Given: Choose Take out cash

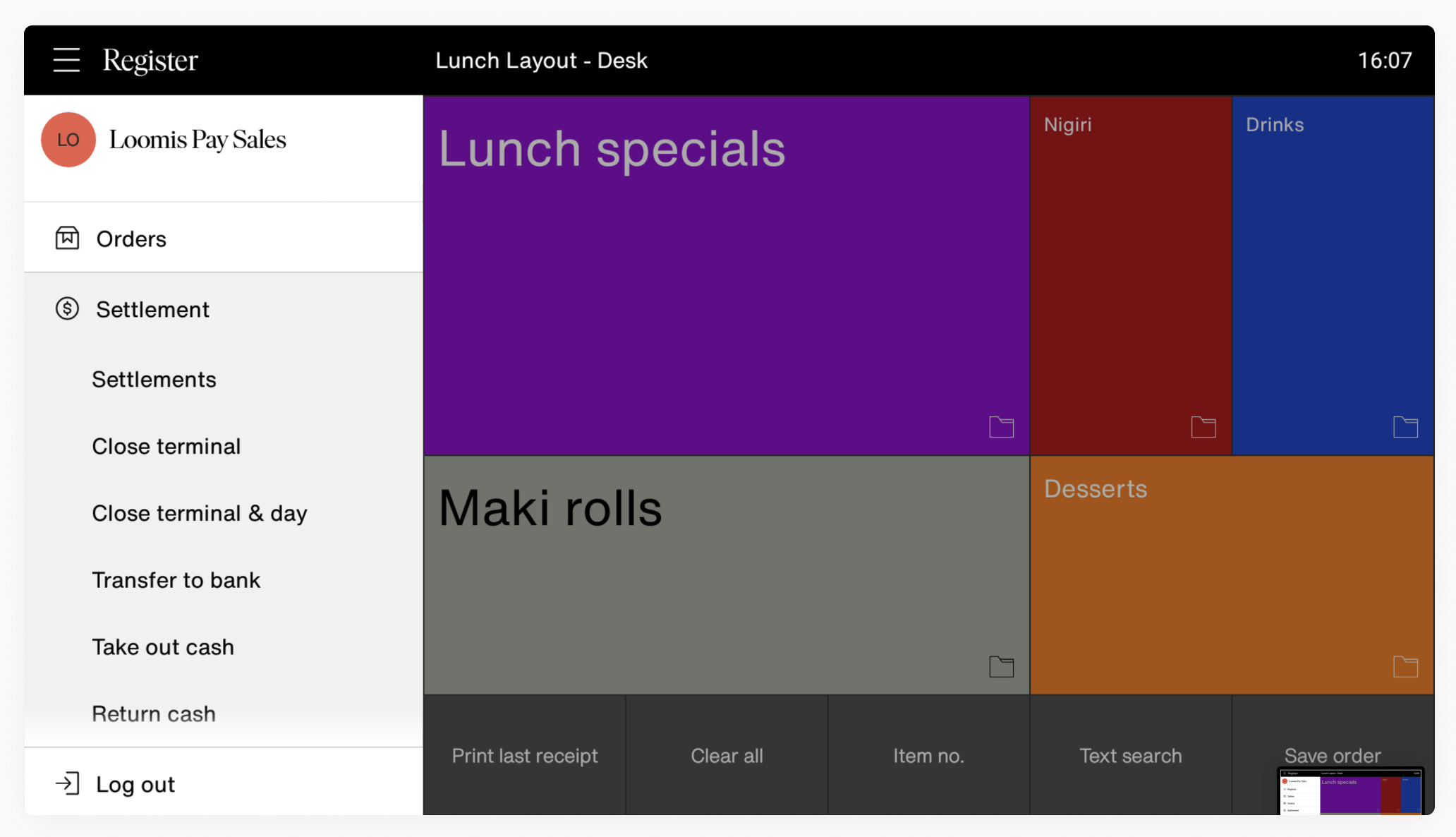Looking at the screenshot, I should [163, 647].
